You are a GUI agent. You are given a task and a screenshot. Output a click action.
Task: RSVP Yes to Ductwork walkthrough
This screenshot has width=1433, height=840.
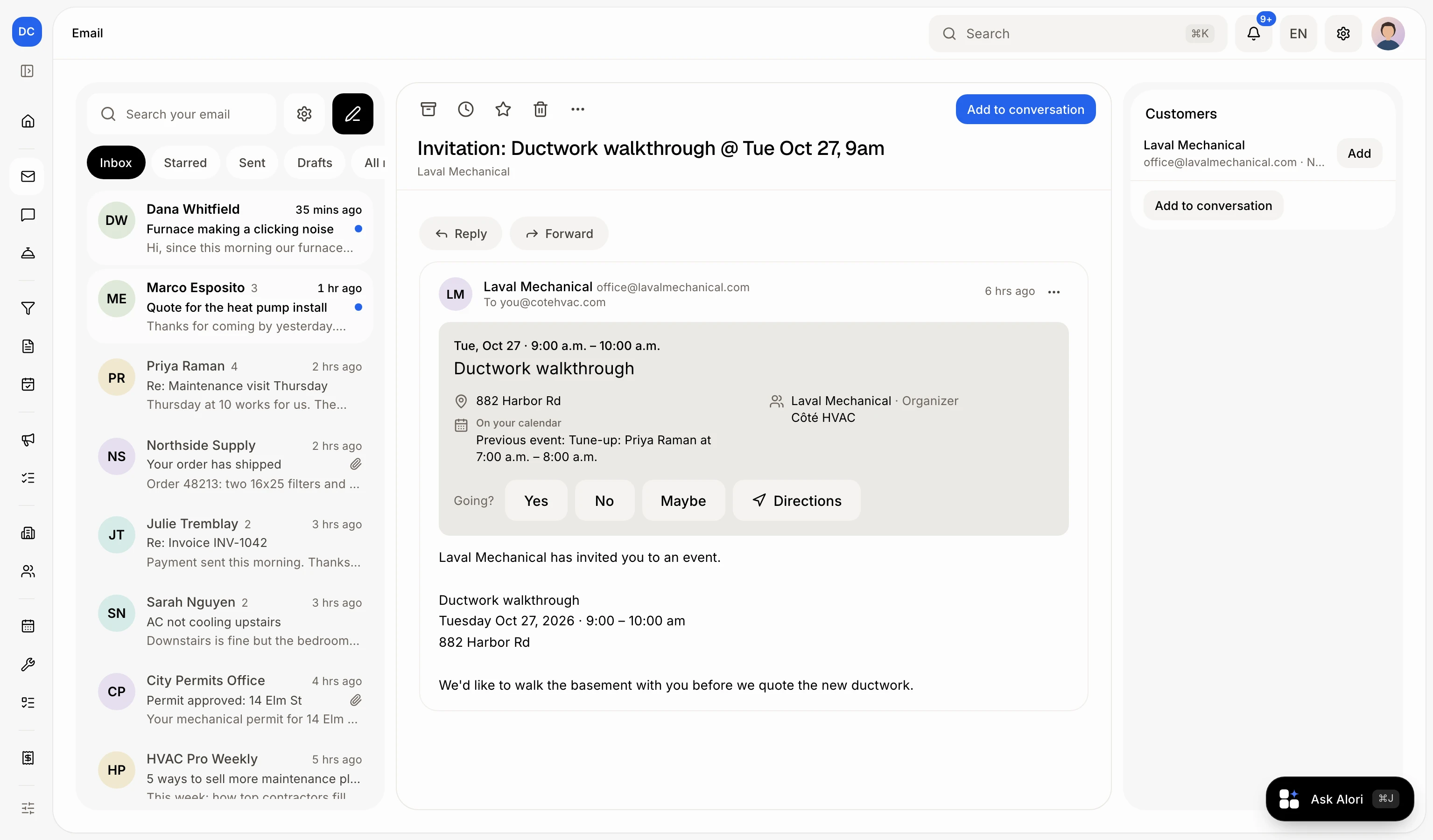coord(536,500)
